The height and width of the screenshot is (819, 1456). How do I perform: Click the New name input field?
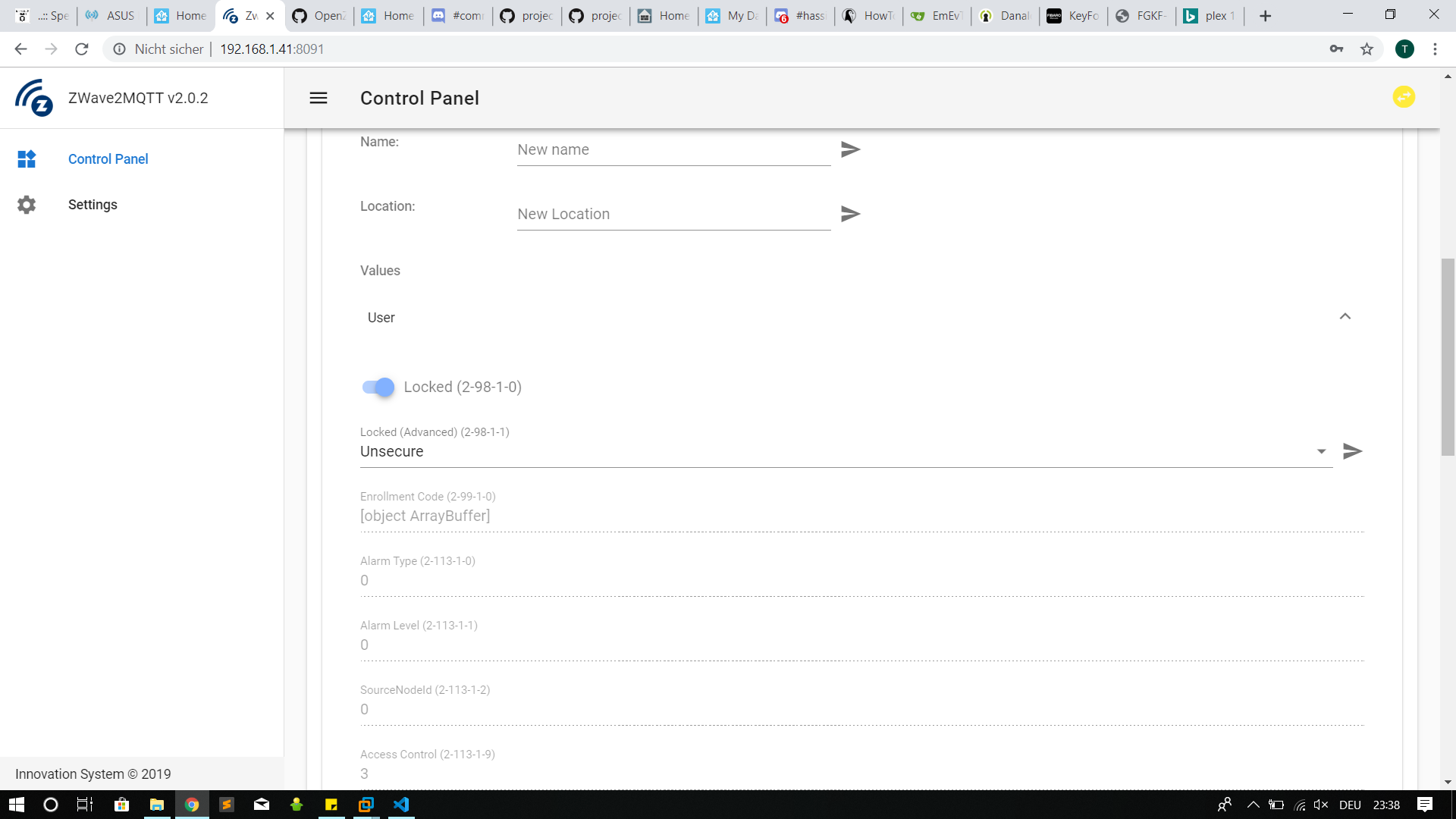point(673,150)
